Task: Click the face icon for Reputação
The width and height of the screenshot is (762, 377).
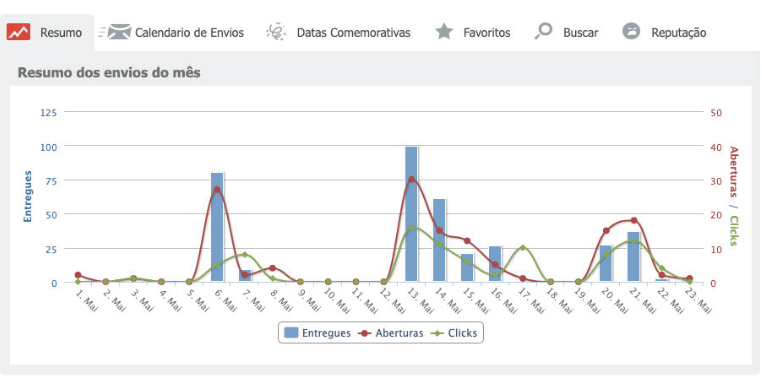Action: [631, 32]
